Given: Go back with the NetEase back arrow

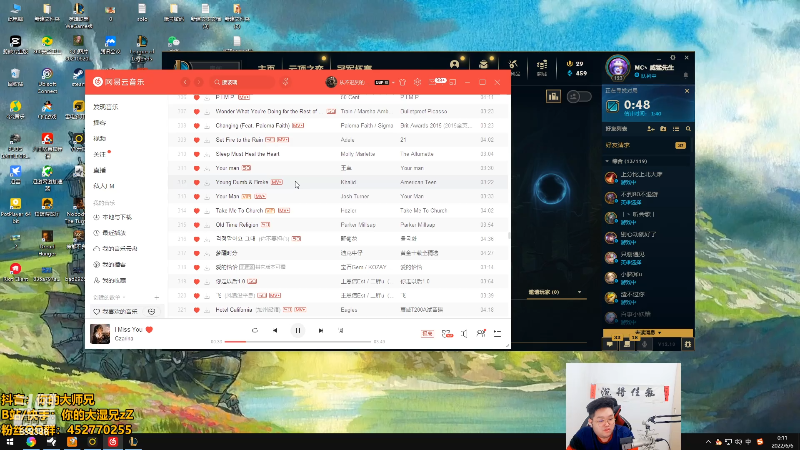Looking at the screenshot, I should pyautogui.click(x=185, y=82).
